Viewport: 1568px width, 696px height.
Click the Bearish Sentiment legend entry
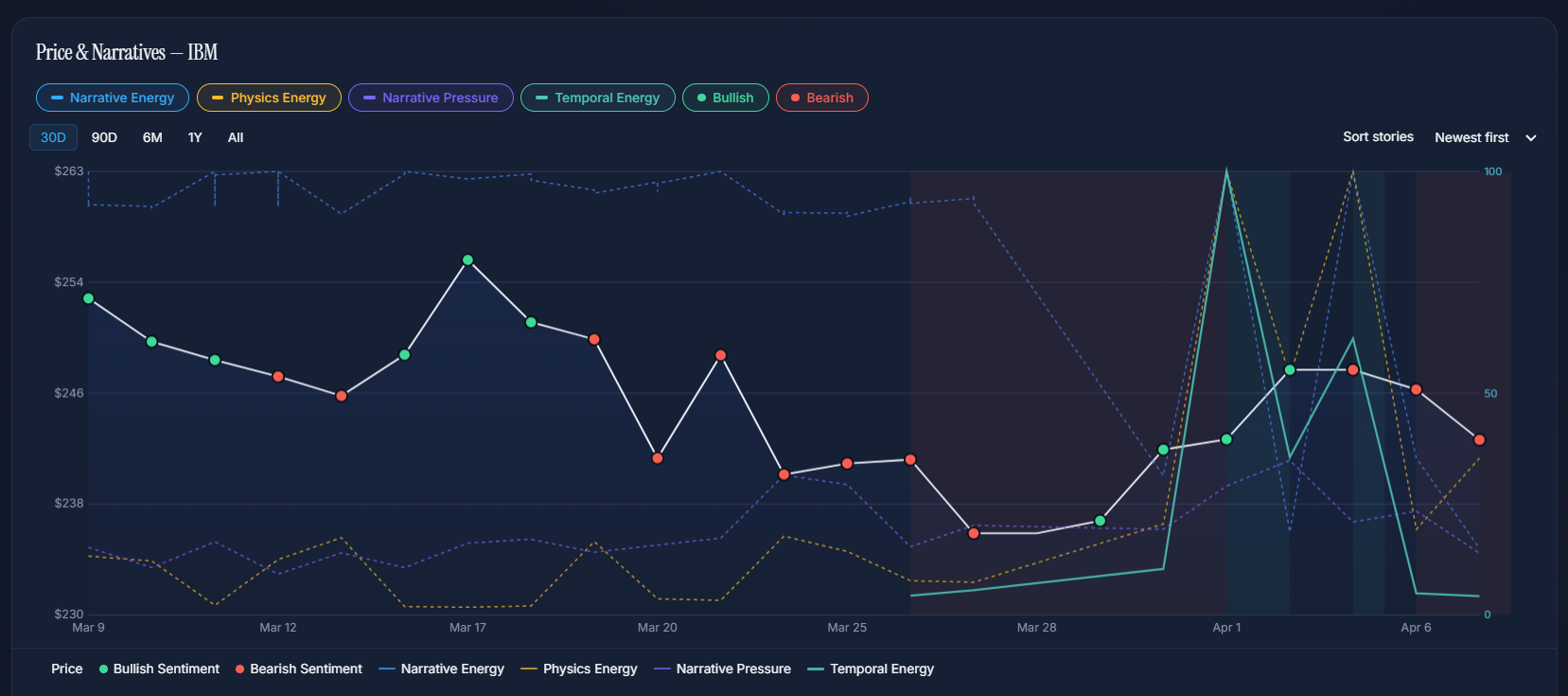pyautogui.click(x=298, y=669)
